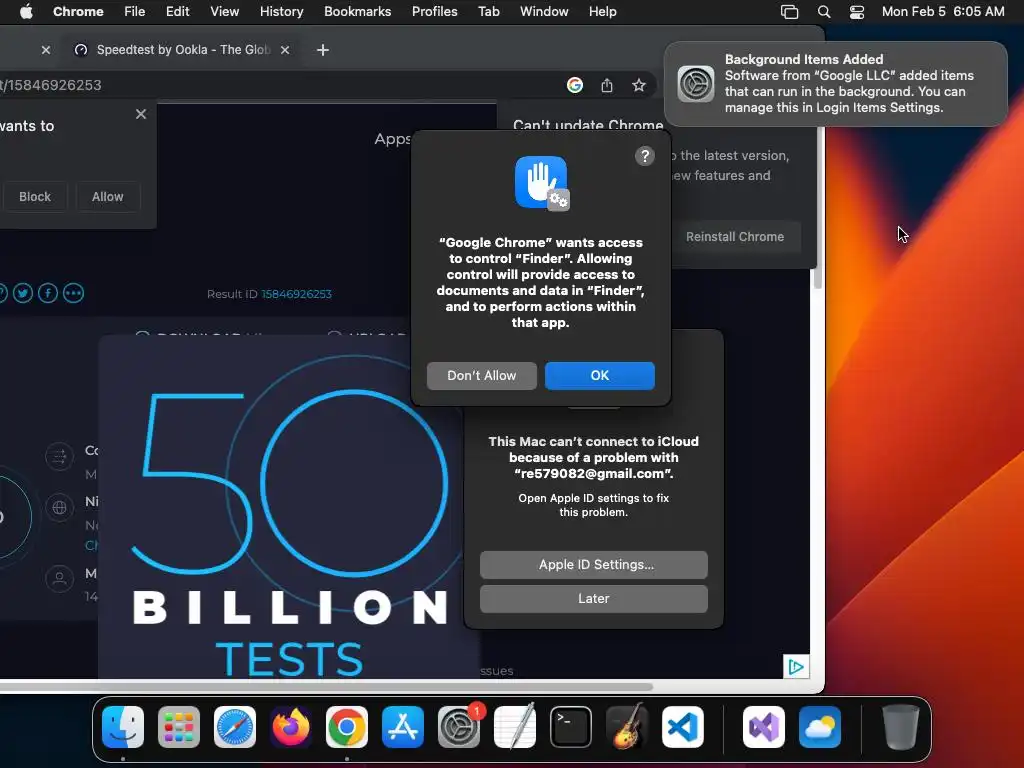The width and height of the screenshot is (1024, 768).
Task: Open the Apple menu
Action: click(x=26, y=12)
